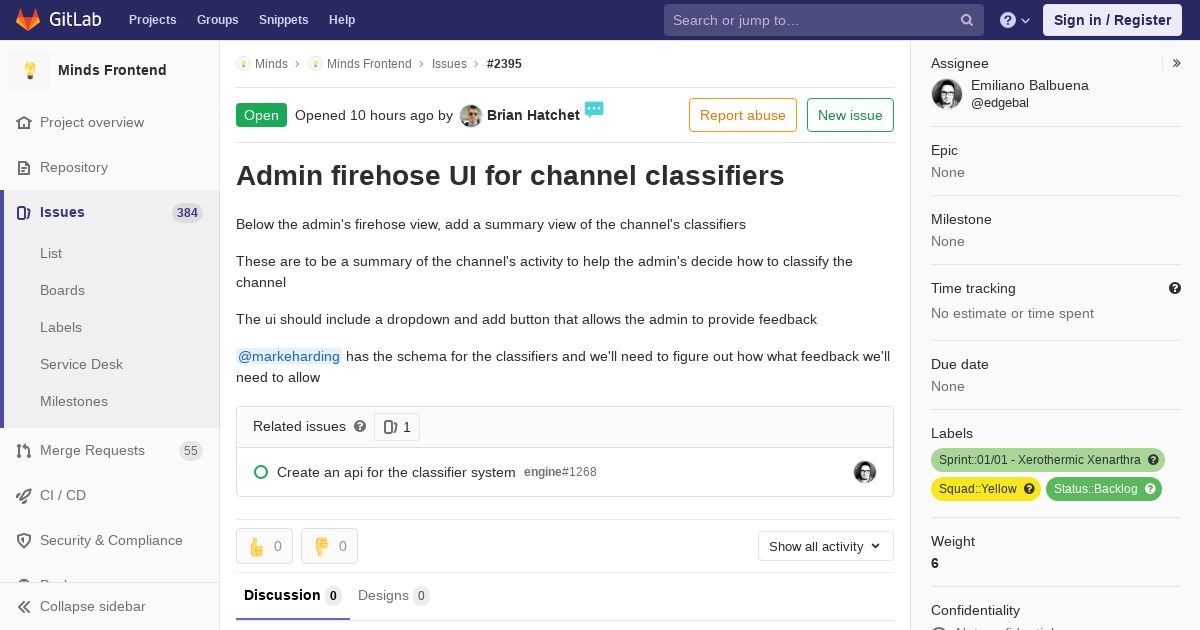The width and height of the screenshot is (1200, 630).
Task: Open the Snippets menu item
Action: (283, 20)
